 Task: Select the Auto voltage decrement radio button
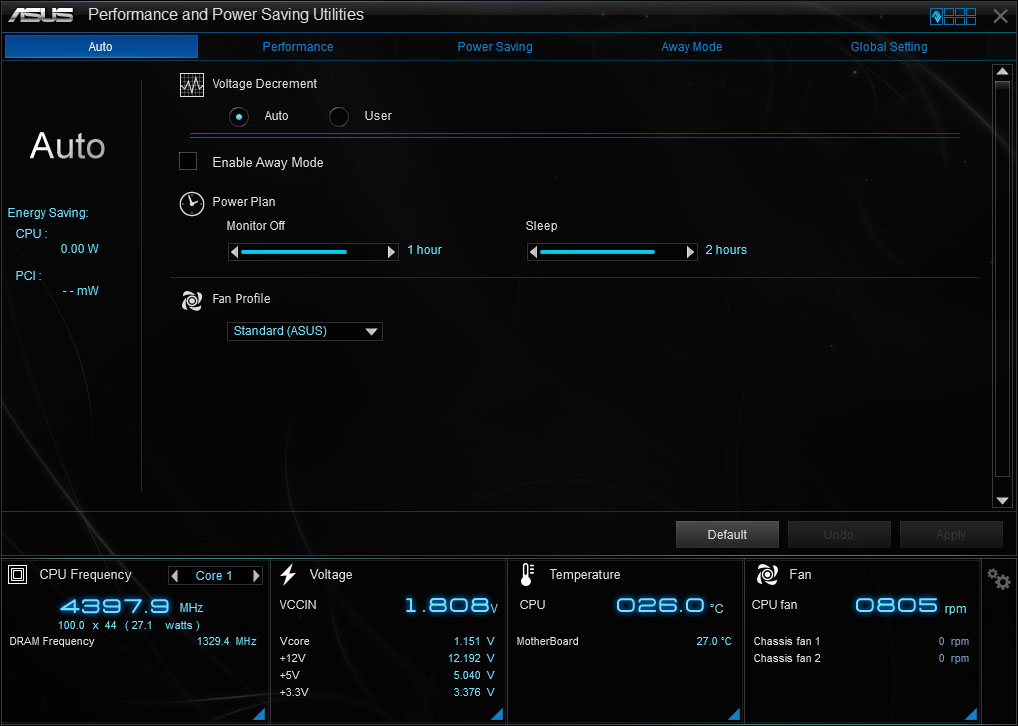click(x=239, y=117)
